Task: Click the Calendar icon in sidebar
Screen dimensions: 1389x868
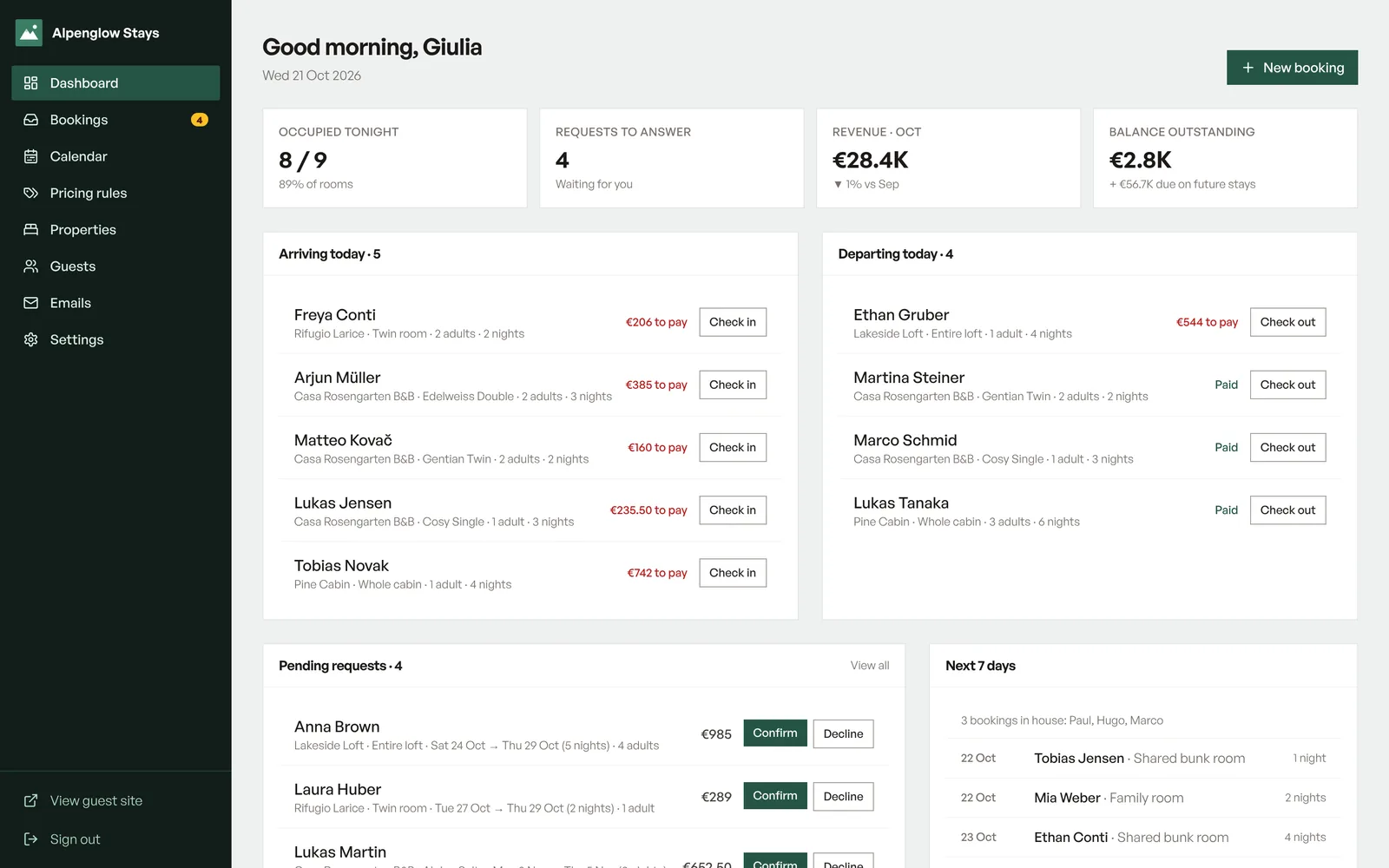Action: tap(31, 156)
